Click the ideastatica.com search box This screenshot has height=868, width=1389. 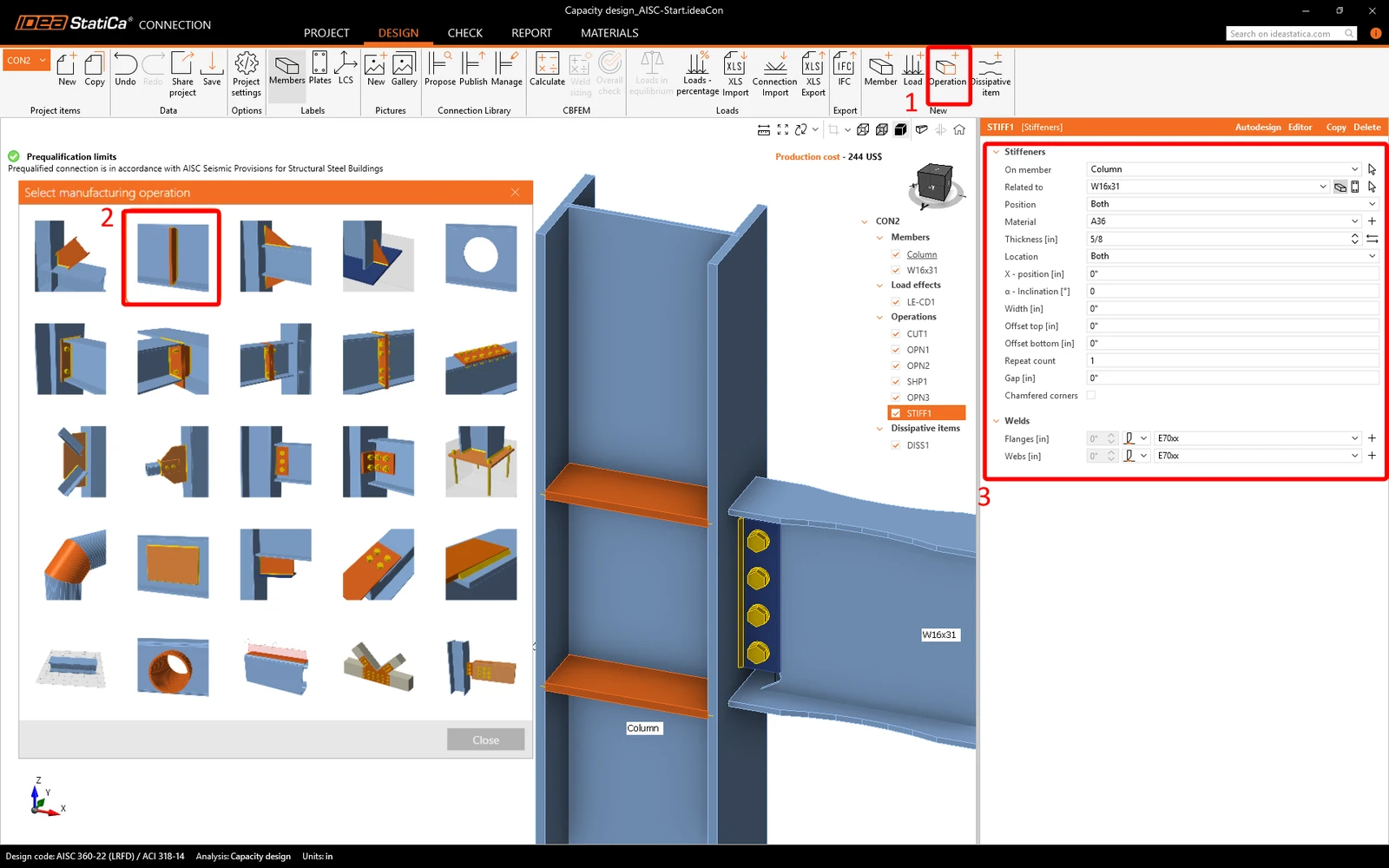(1291, 34)
